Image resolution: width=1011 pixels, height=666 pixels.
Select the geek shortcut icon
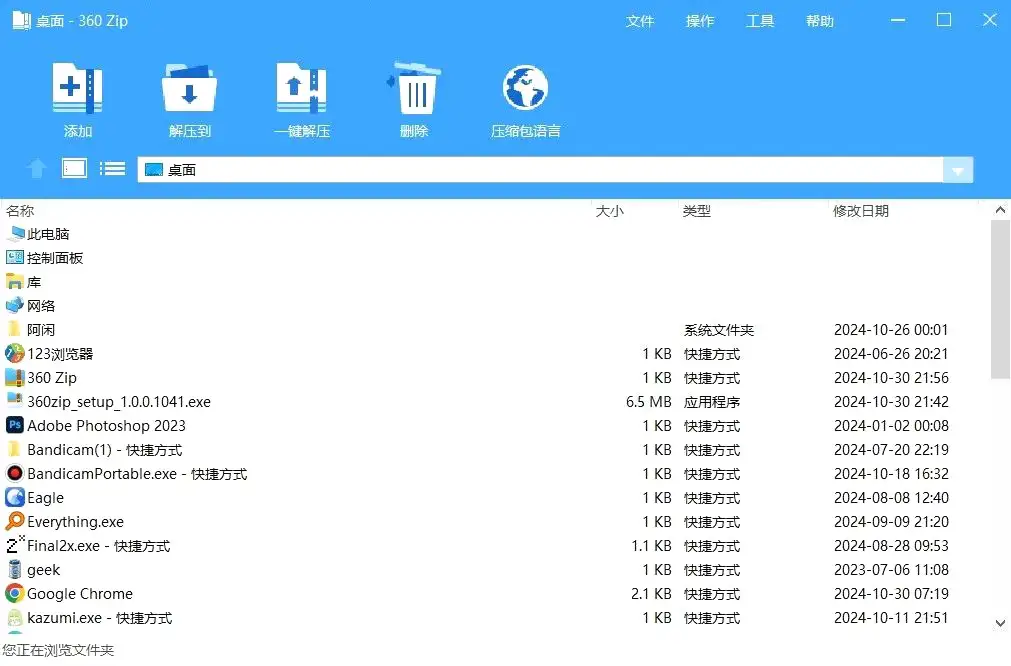point(15,569)
